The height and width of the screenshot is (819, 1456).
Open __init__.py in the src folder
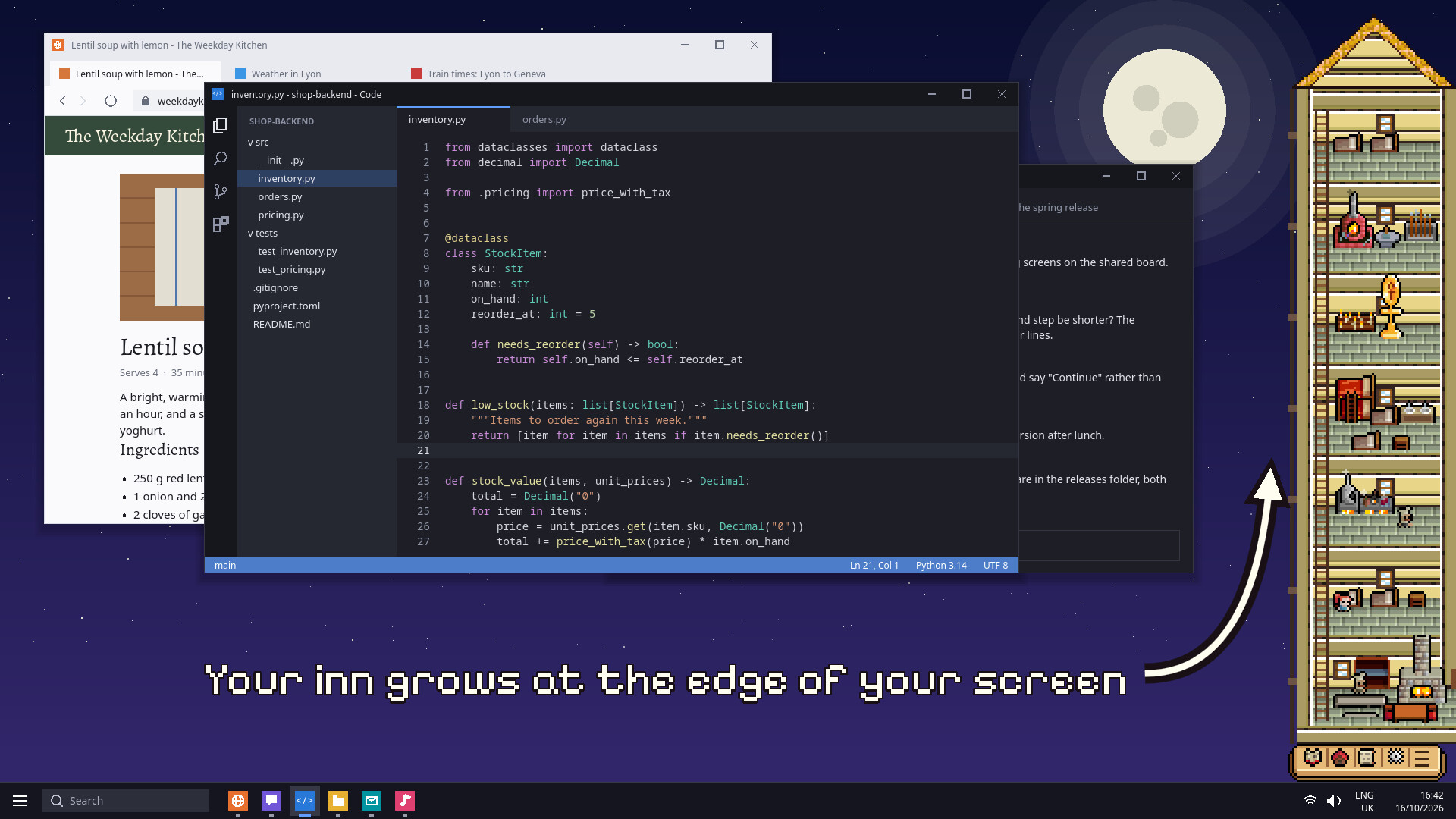pos(317,161)
